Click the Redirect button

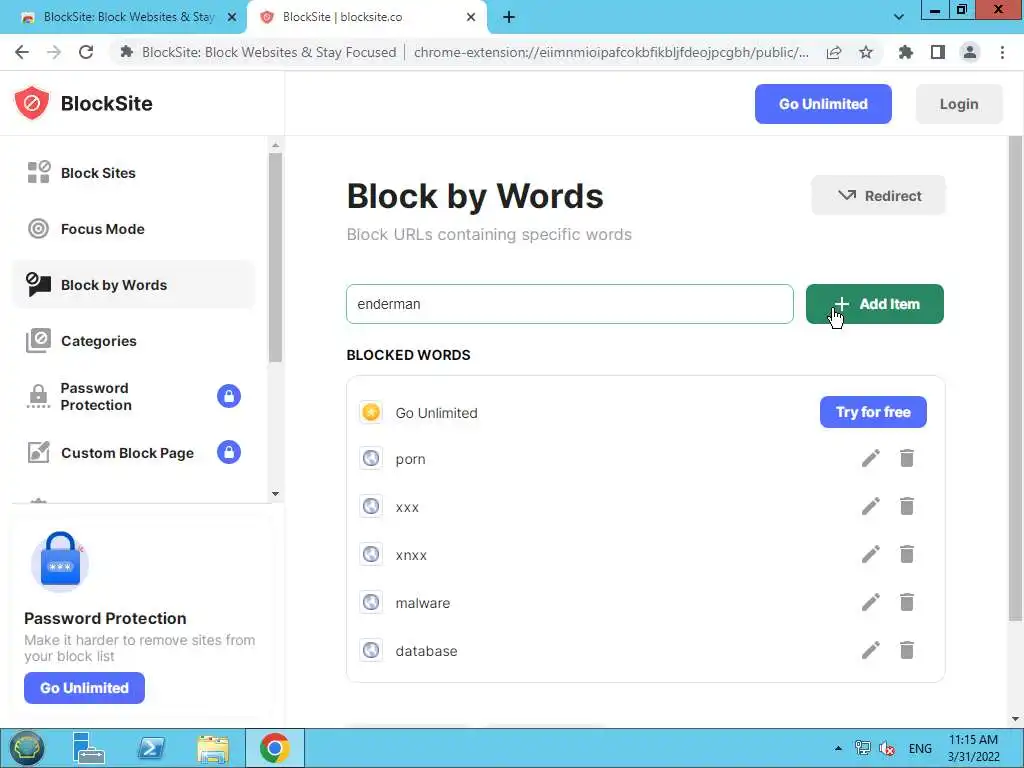[x=878, y=195]
